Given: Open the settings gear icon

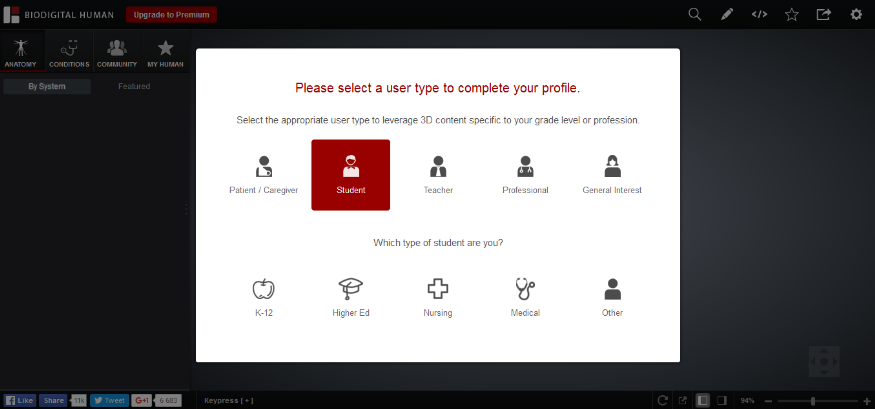Looking at the screenshot, I should (x=856, y=15).
